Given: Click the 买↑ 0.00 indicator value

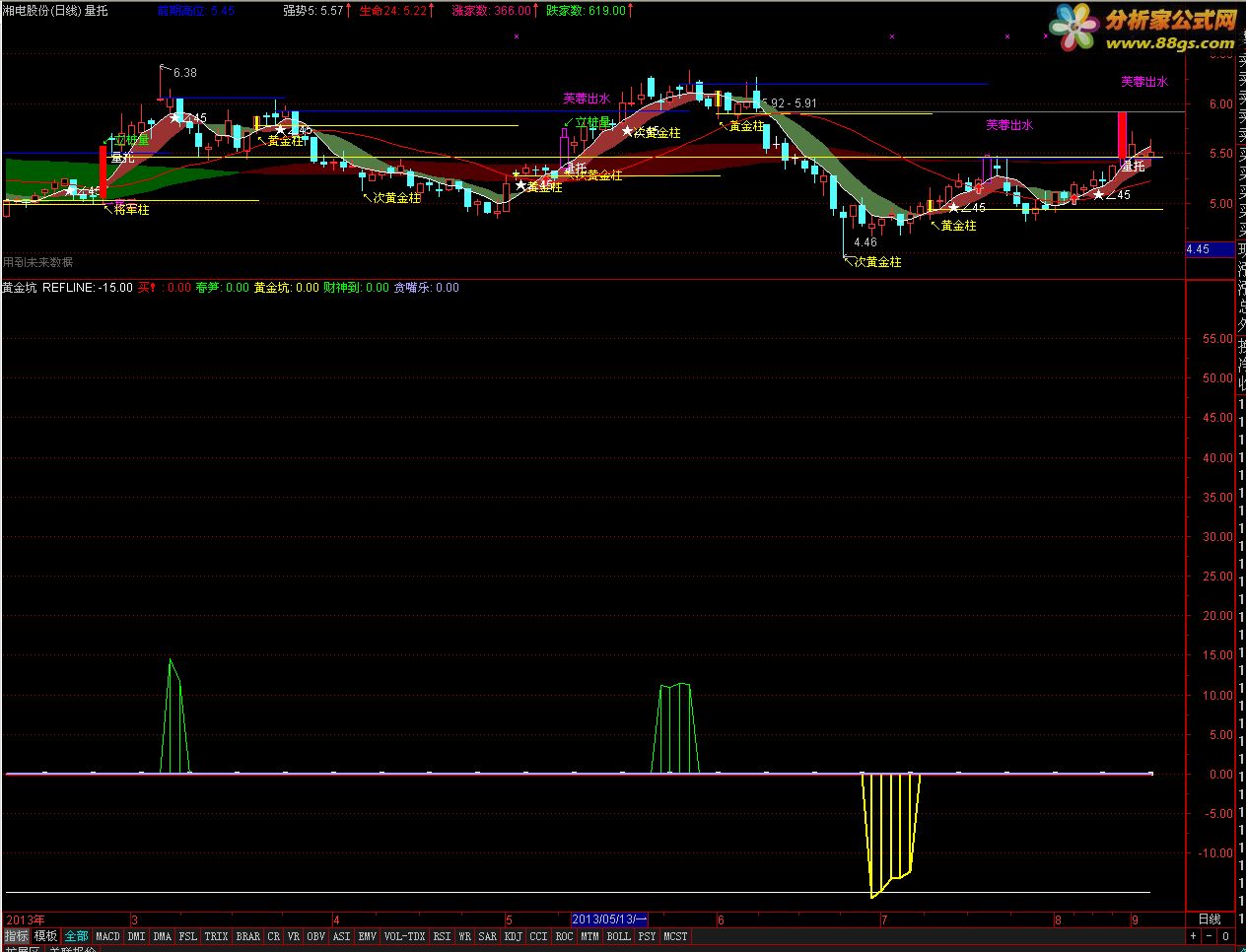Looking at the screenshot, I should [x=164, y=288].
